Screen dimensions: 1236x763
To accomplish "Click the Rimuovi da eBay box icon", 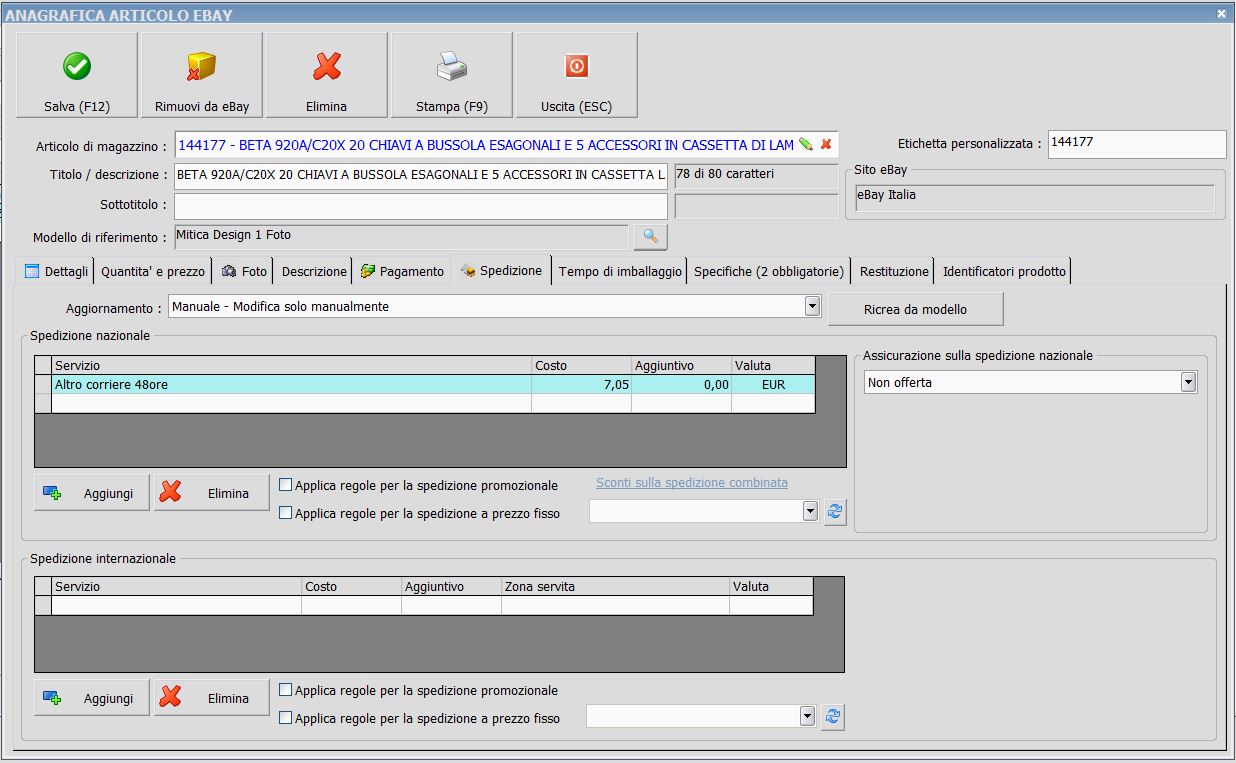I will click(201, 67).
